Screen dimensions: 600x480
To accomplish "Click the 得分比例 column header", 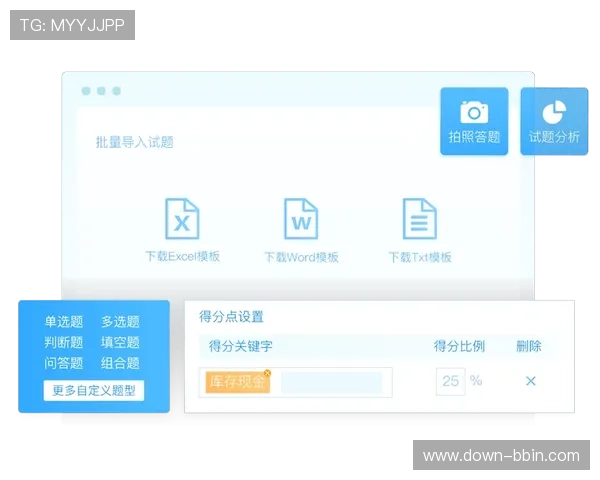I will pos(459,346).
